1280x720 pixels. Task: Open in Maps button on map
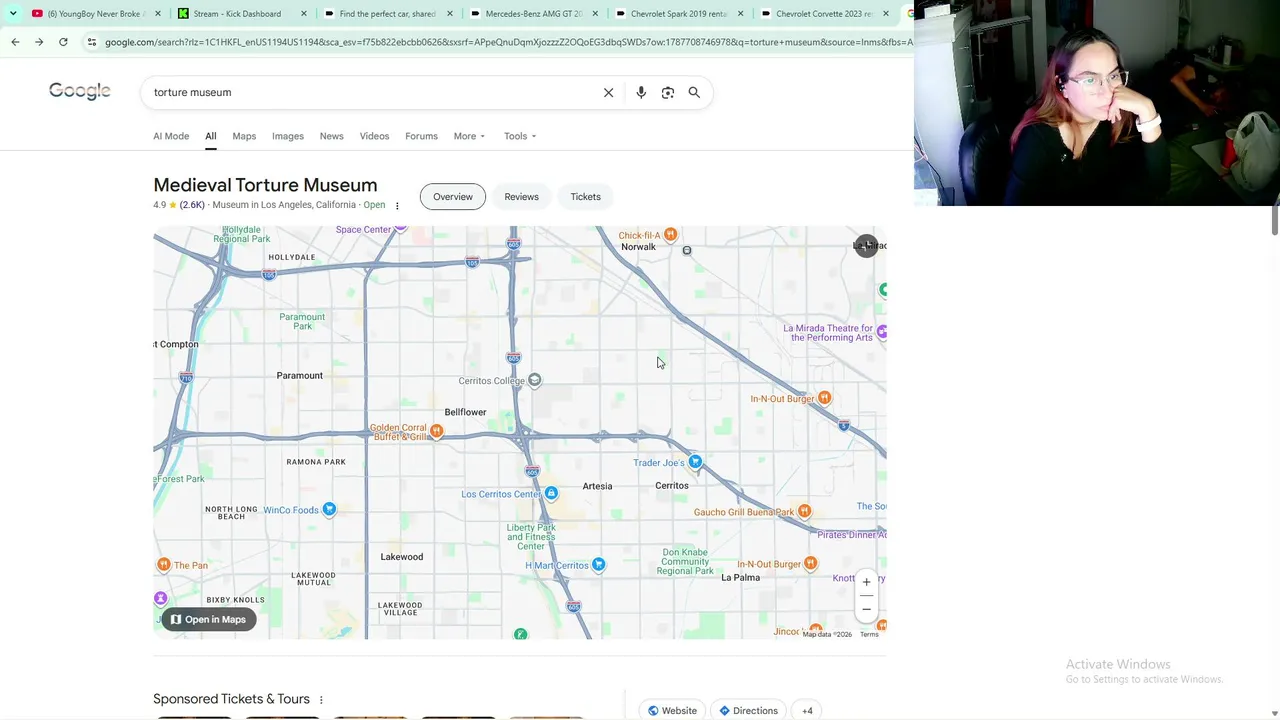208,620
